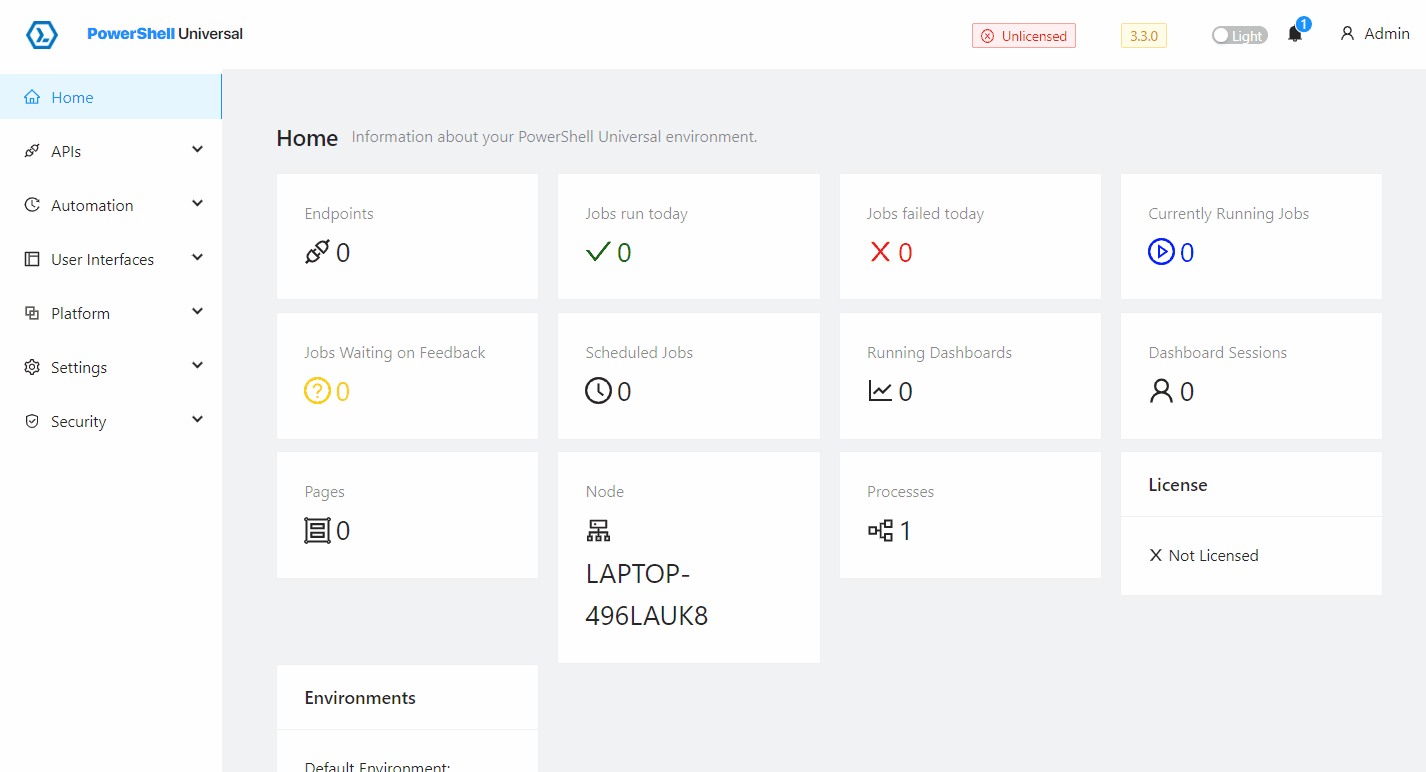
Task: Click the LAPTOP-496LAUK8 node name
Action: pos(647,595)
